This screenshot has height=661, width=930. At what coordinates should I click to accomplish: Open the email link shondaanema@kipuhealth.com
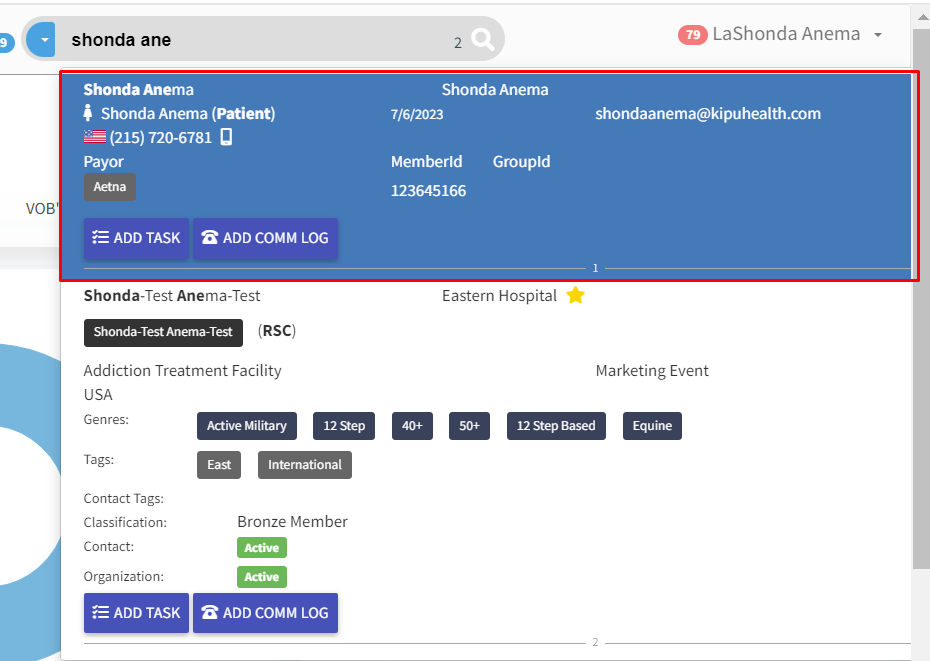coord(707,113)
